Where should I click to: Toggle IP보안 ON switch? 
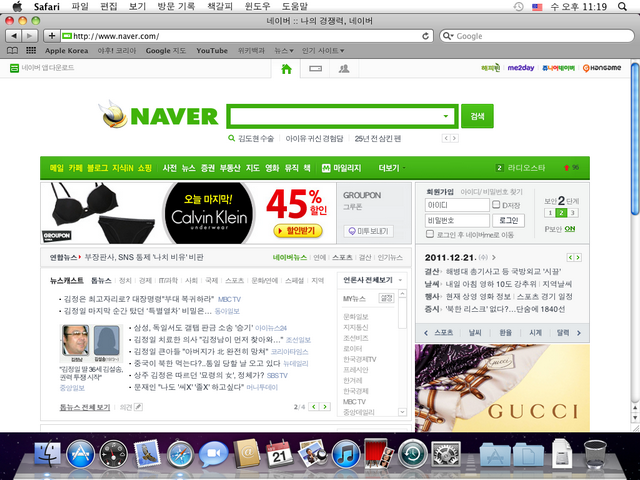click(x=570, y=229)
